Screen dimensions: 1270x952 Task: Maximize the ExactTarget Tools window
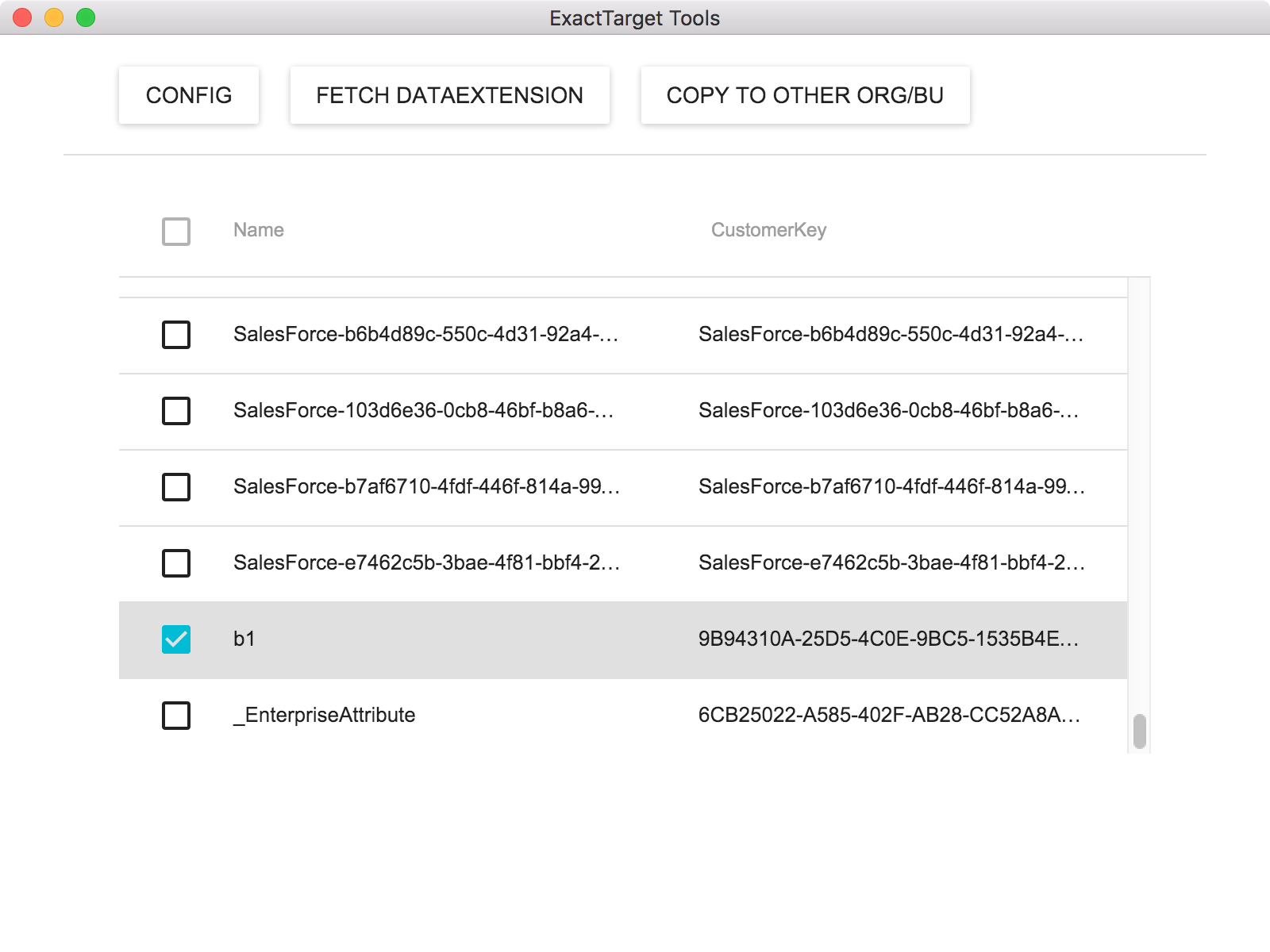pyautogui.click(x=86, y=17)
